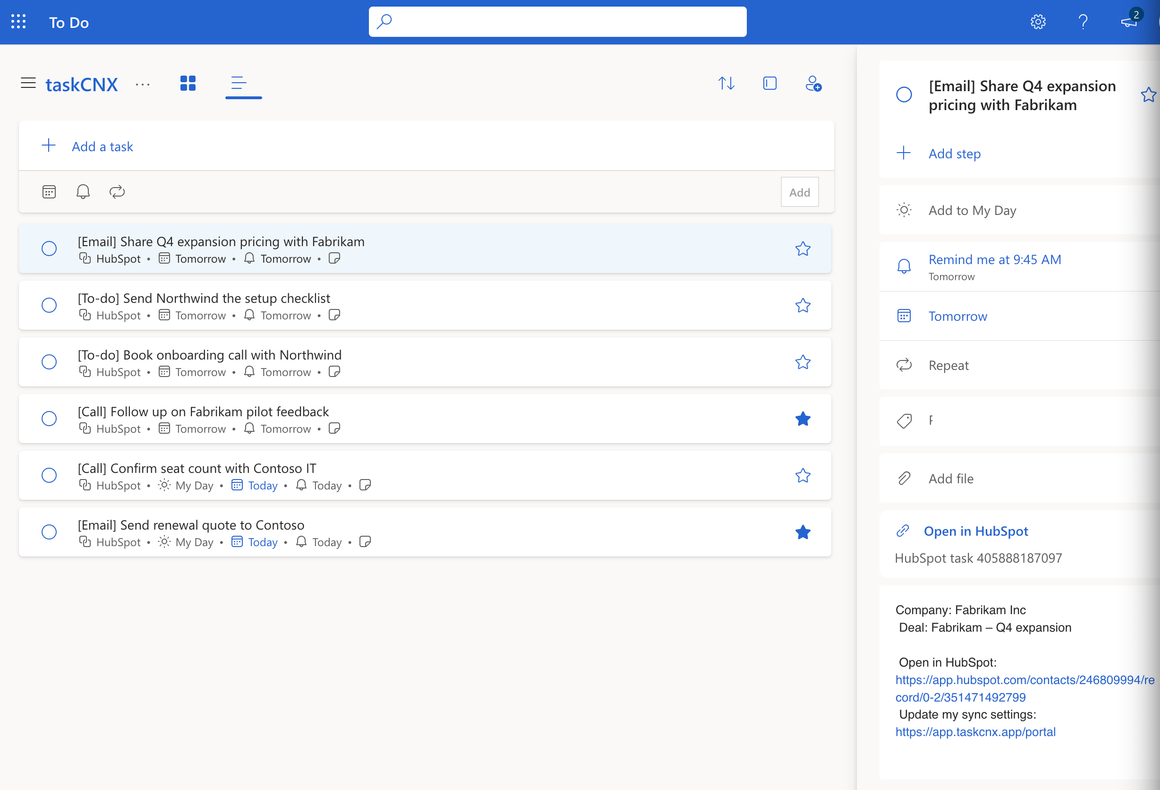Open the app.taskcnx.app/portal link
1160x790 pixels.
975,732
